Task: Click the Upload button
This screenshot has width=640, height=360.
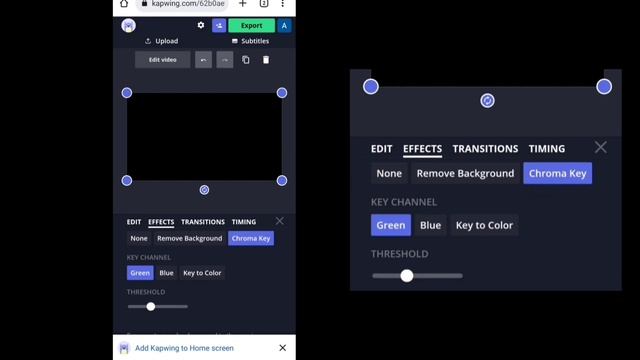Action: click(x=162, y=41)
